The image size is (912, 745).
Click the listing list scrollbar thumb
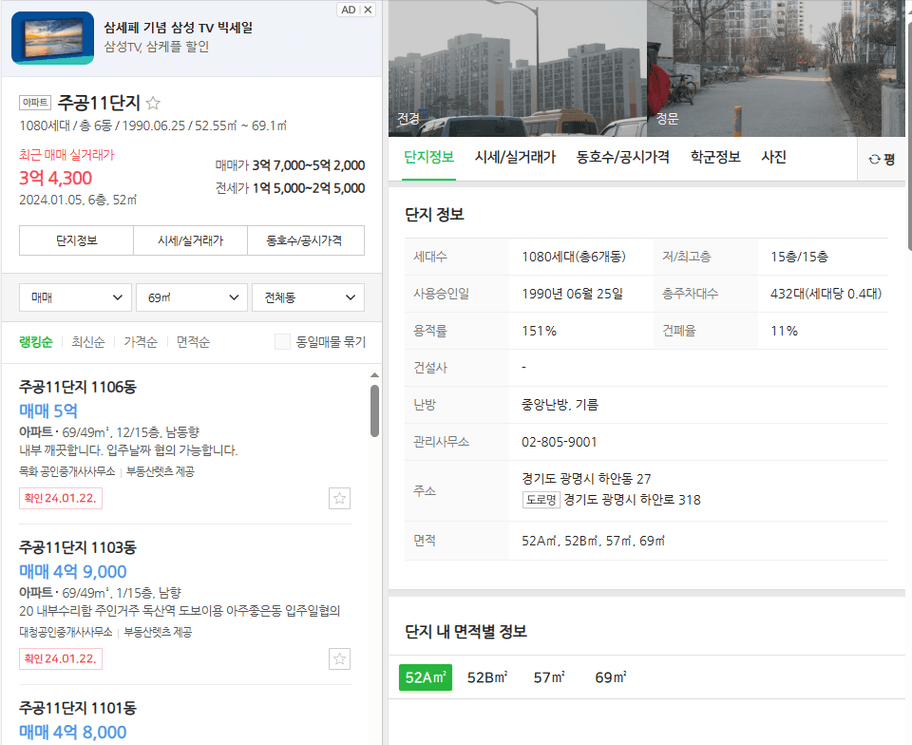point(375,411)
